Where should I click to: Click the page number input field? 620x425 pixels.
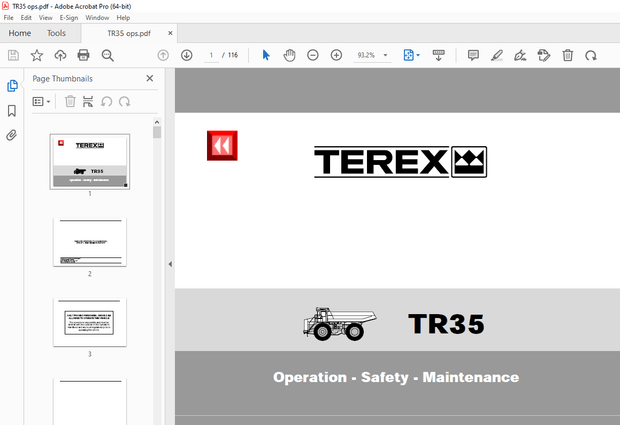[x=211, y=55]
